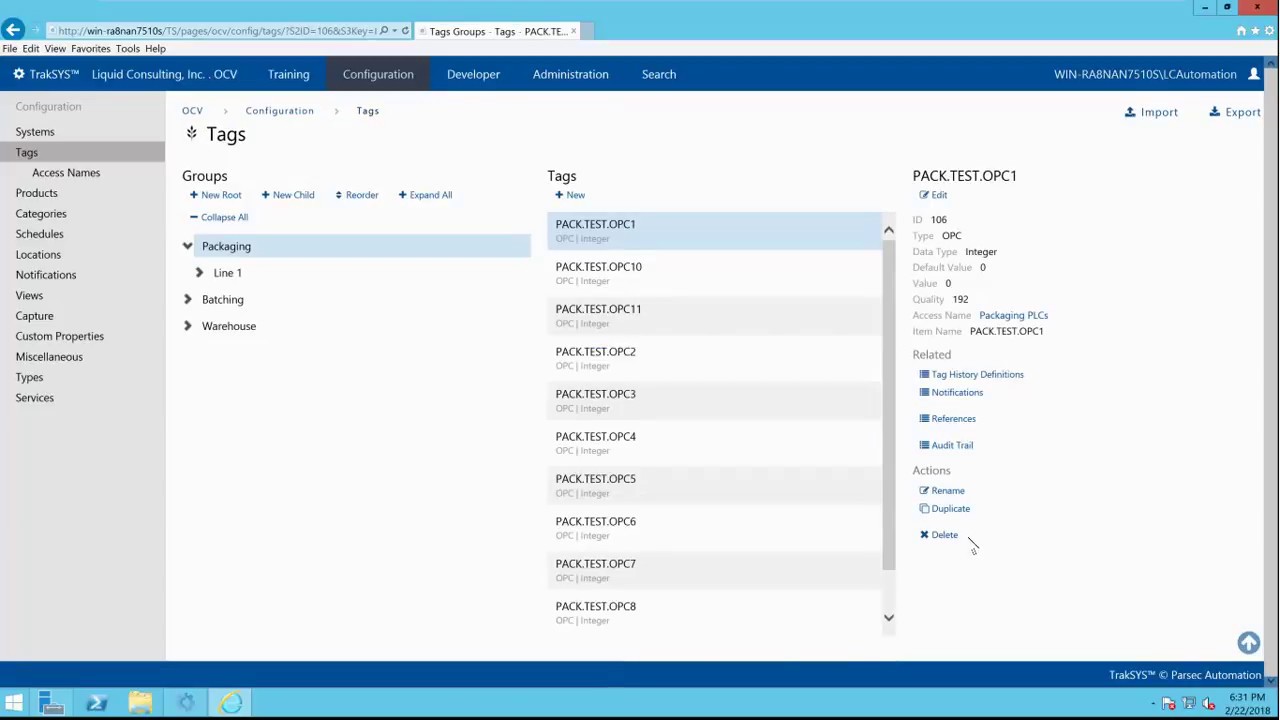Viewport: 1280px width, 720px height.
Task: Click the Import upload icon
Action: 1130,112
